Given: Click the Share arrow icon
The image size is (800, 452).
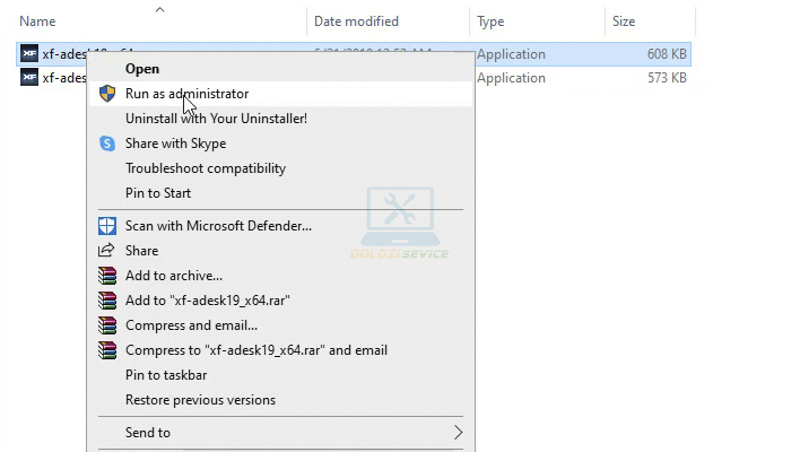Looking at the screenshot, I should 107,251.
